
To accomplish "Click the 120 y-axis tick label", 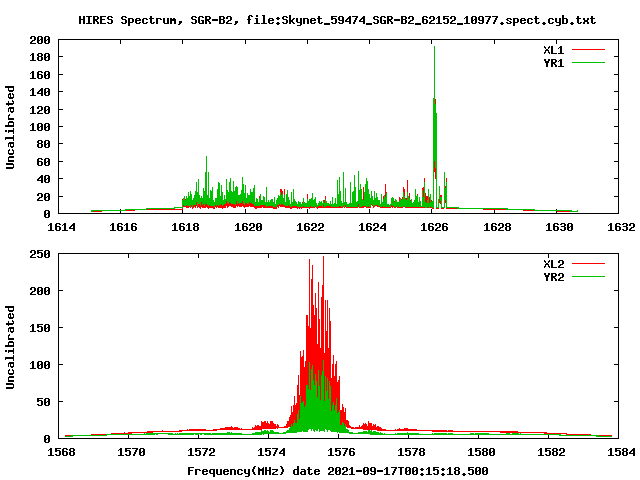I will pos(40,110).
